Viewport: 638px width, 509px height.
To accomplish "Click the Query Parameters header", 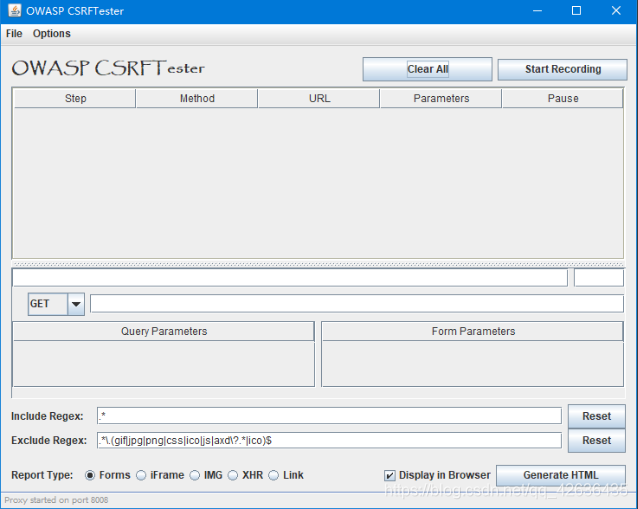I will (x=164, y=331).
